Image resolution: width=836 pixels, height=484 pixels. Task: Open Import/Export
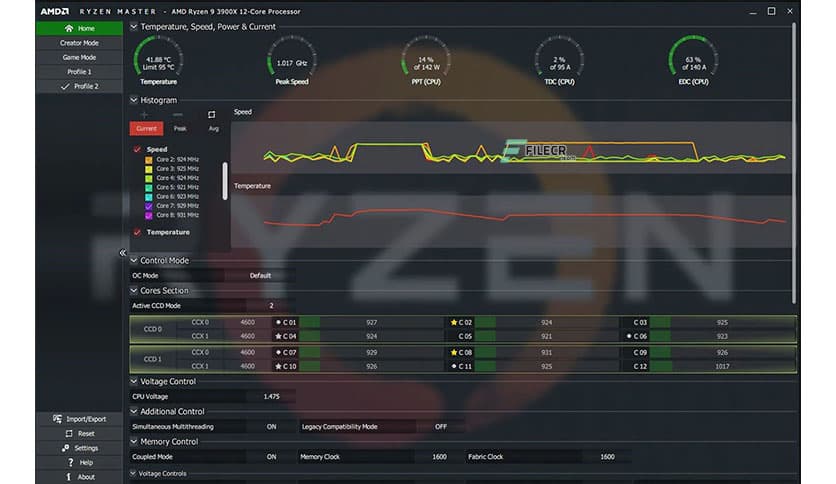79,419
